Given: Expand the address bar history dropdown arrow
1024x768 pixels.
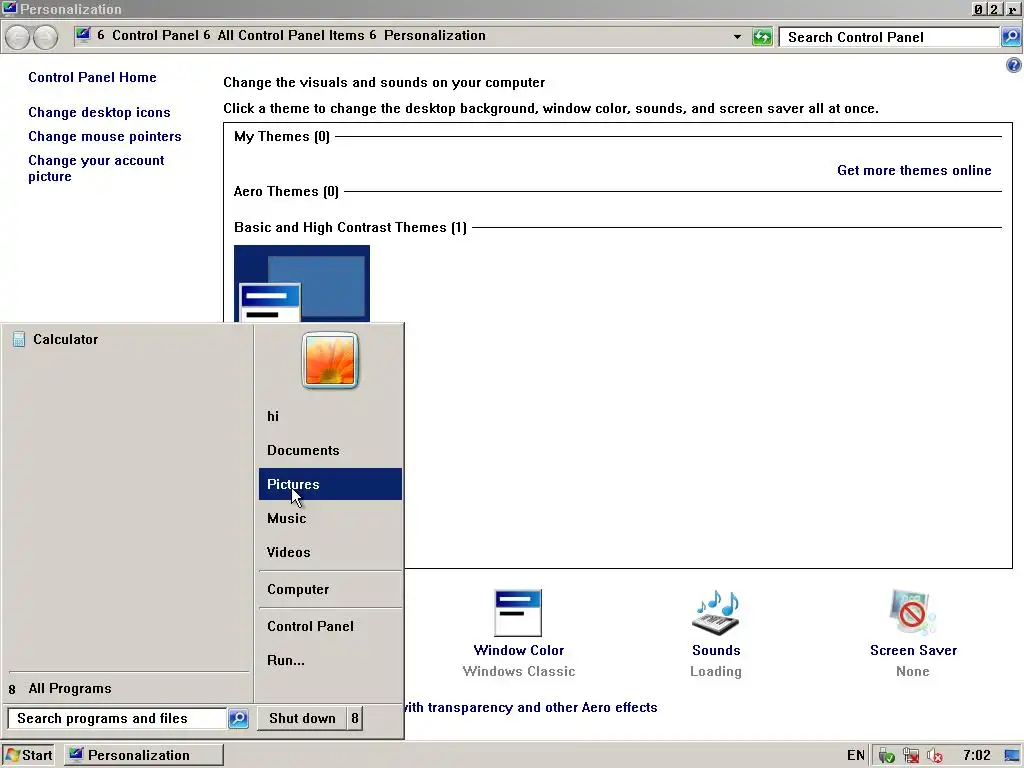Looking at the screenshot, I should pos(737,37).
